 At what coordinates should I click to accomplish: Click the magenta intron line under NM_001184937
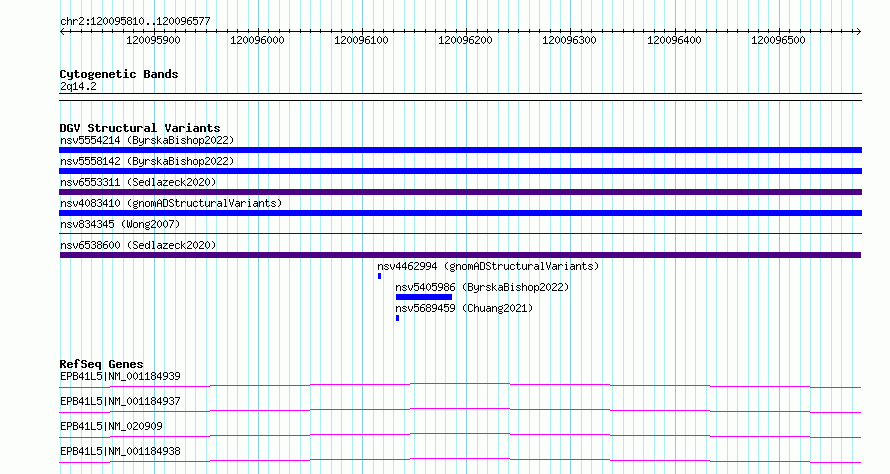(460, 410)
